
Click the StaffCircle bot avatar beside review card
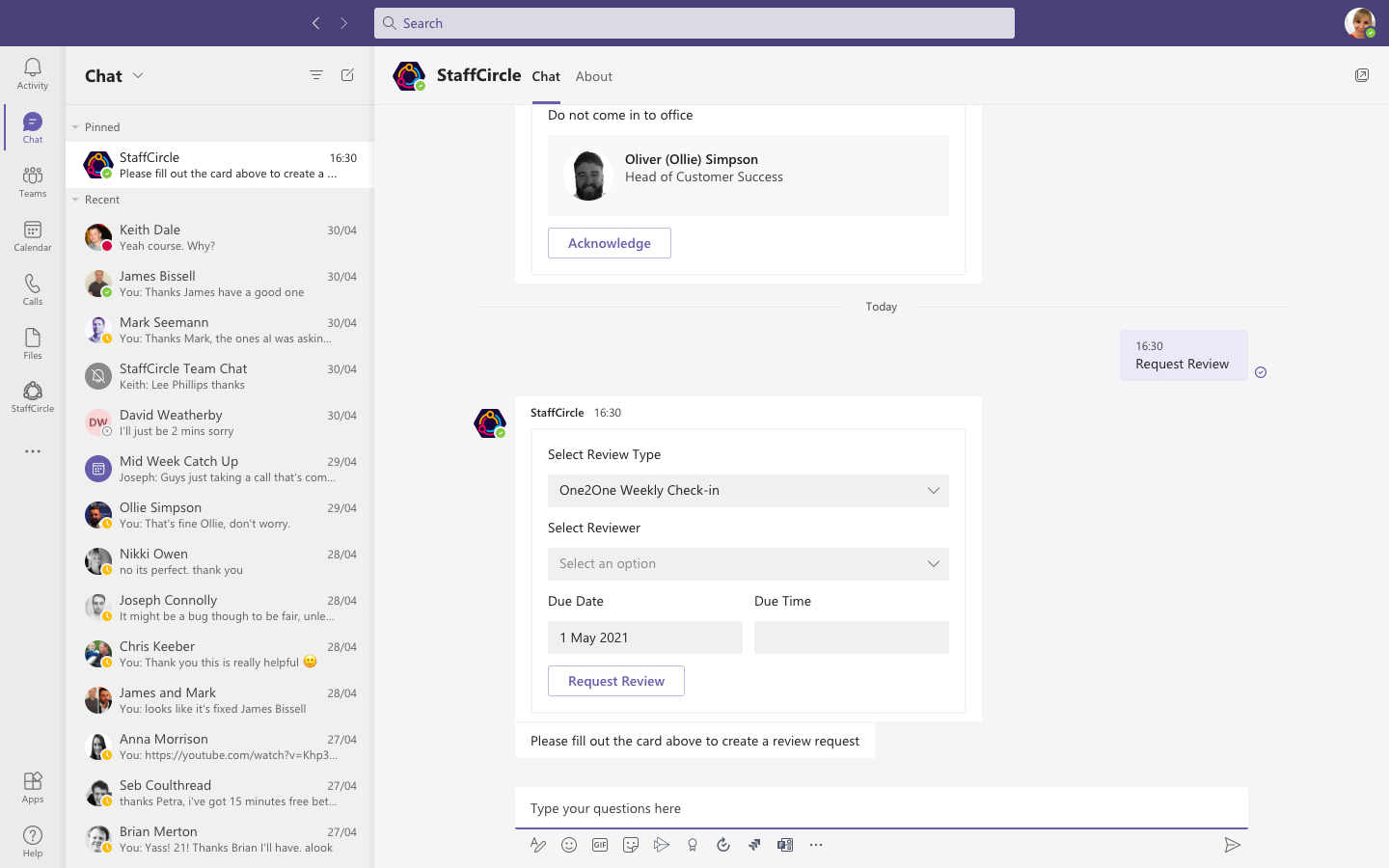point(490,423)
